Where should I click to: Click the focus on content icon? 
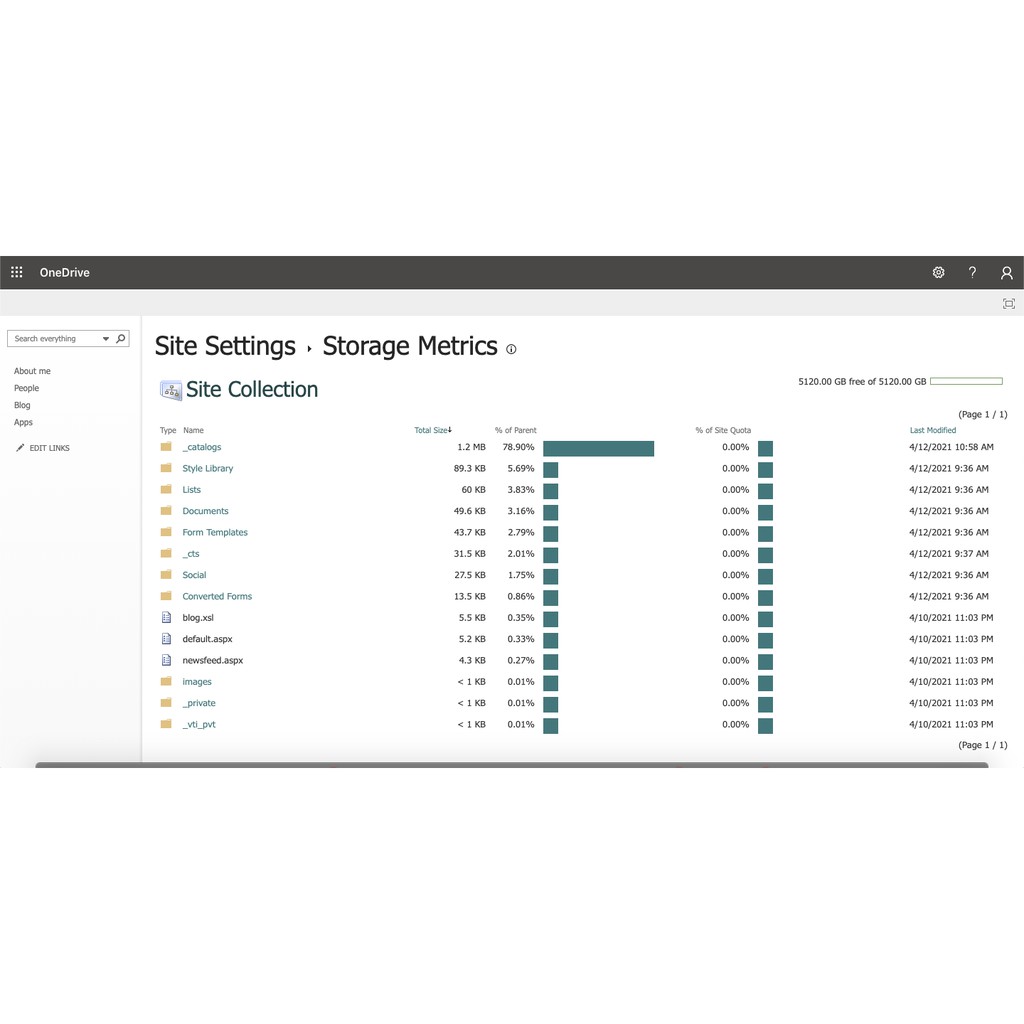pos(1008,303)
